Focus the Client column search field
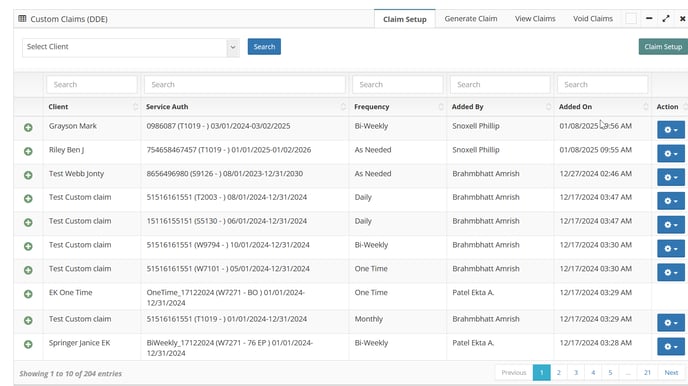 pos(92,85)
